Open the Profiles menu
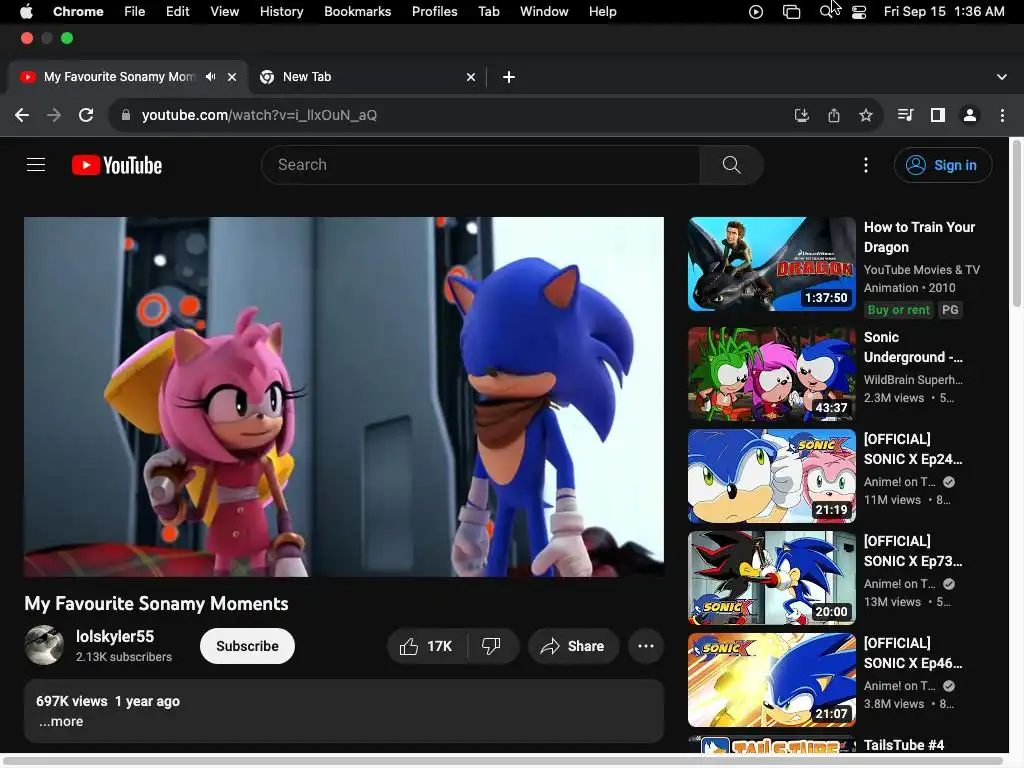Image resolution: width=1024 pixels, height=768 pixels. pyautogui.click(x=434, y=11)
